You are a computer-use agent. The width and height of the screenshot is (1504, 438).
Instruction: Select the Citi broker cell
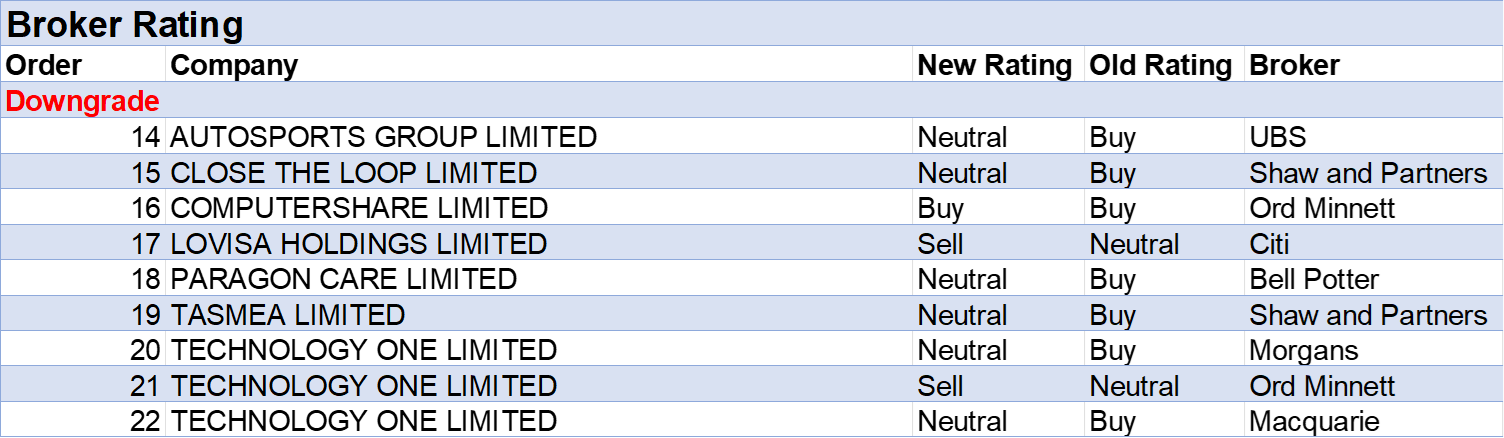tap(1269, 244)
